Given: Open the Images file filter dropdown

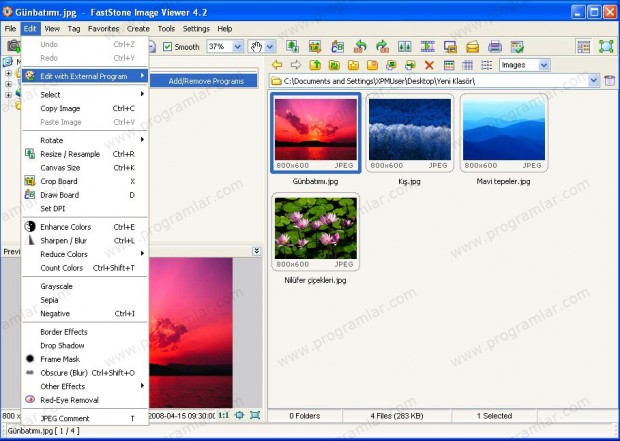Looking at the screenshot, I should point(544,65).
